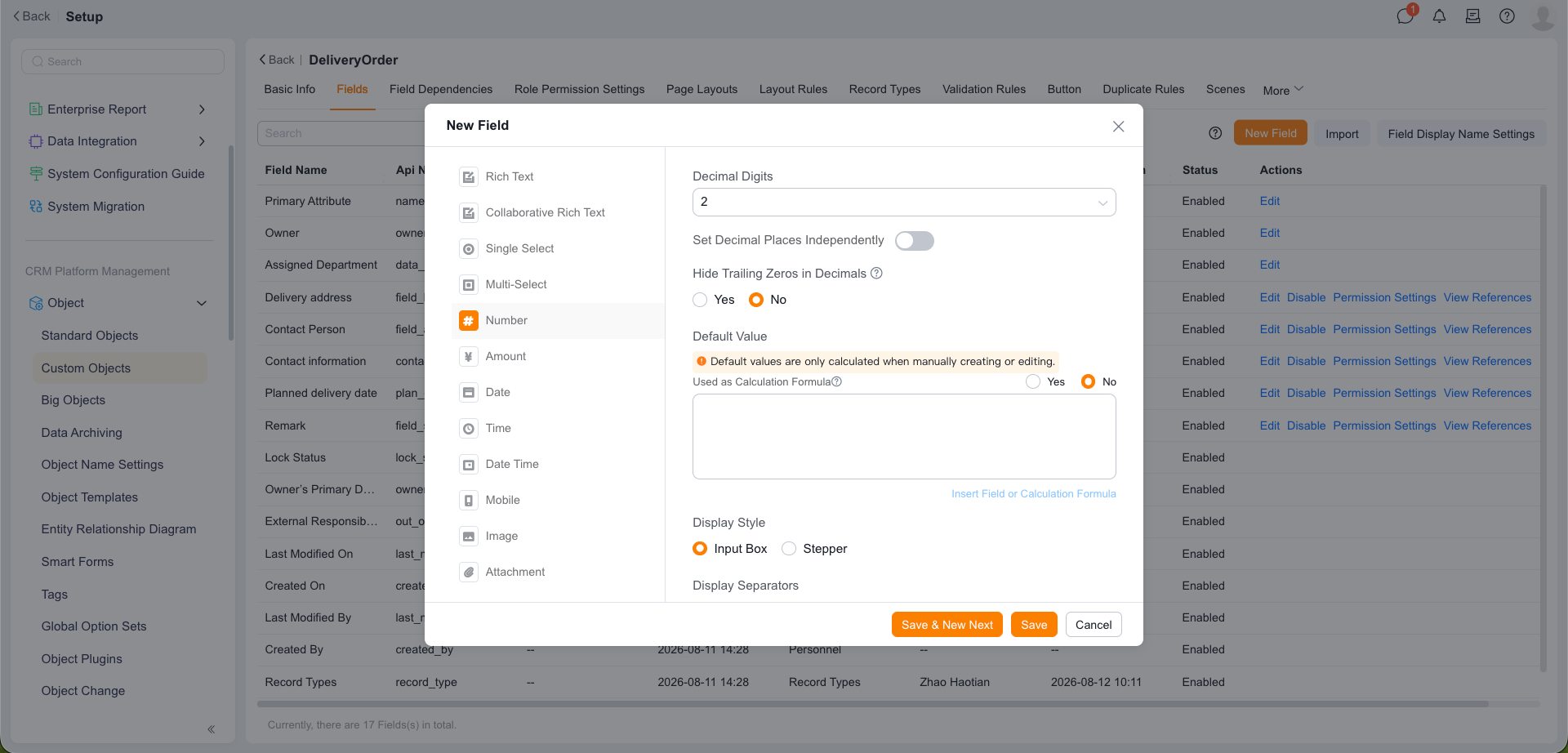Click Save & New Next button
The width and height of the screenshot is (1568, 753).
click(947, 625)
